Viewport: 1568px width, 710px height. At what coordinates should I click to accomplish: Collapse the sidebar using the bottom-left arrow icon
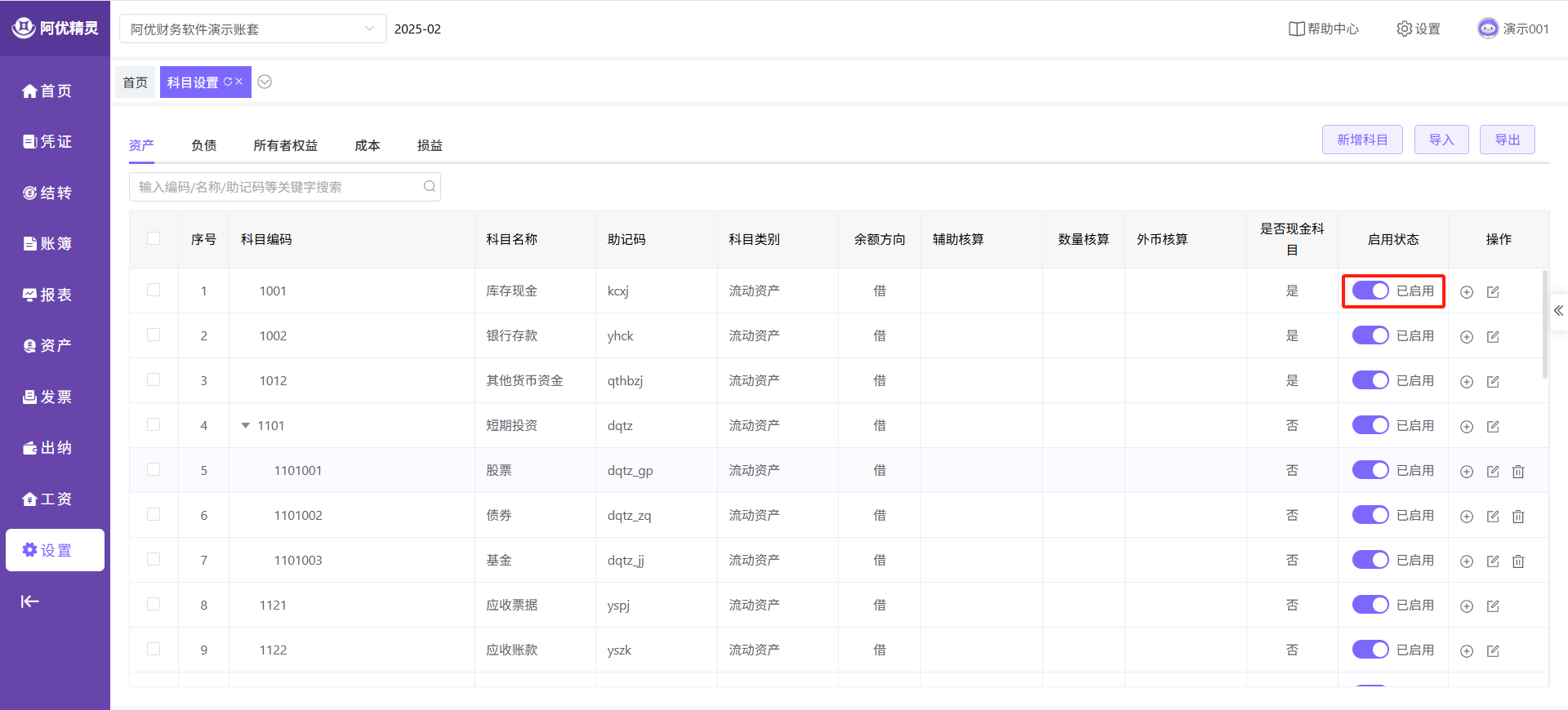[30, 601]
